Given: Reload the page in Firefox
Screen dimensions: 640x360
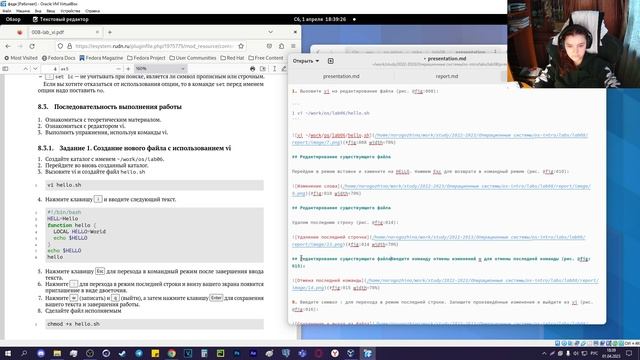Looking at the screenshot, I should coord(32,46).
